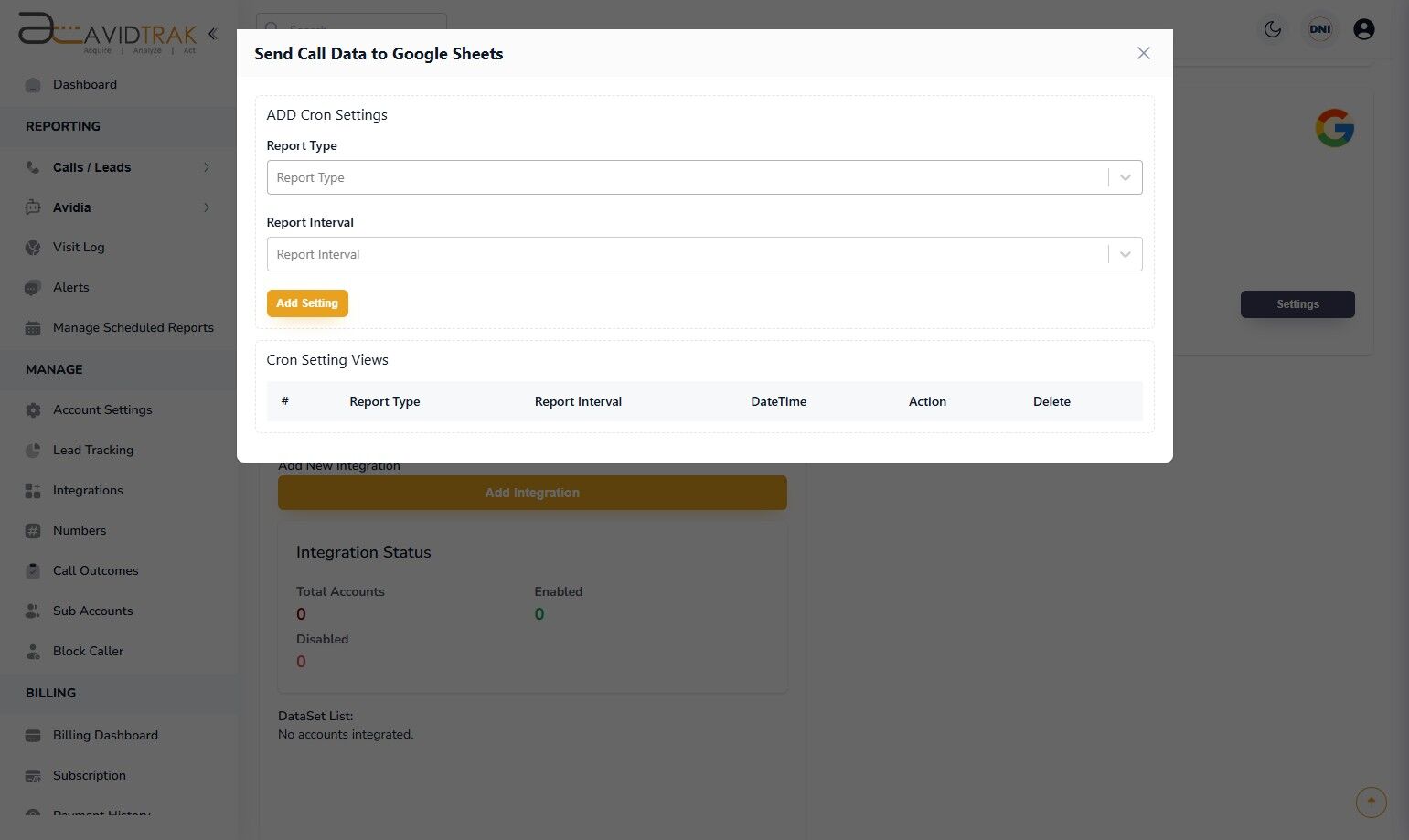
Task: Click the Block Caller icon
Action: click(33, 652)
